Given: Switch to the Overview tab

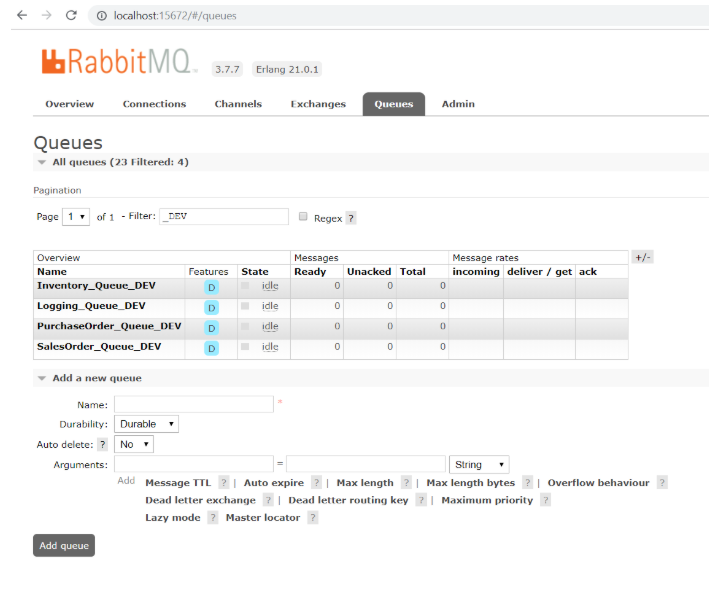Looking at the screenshot, I should 70,104.
